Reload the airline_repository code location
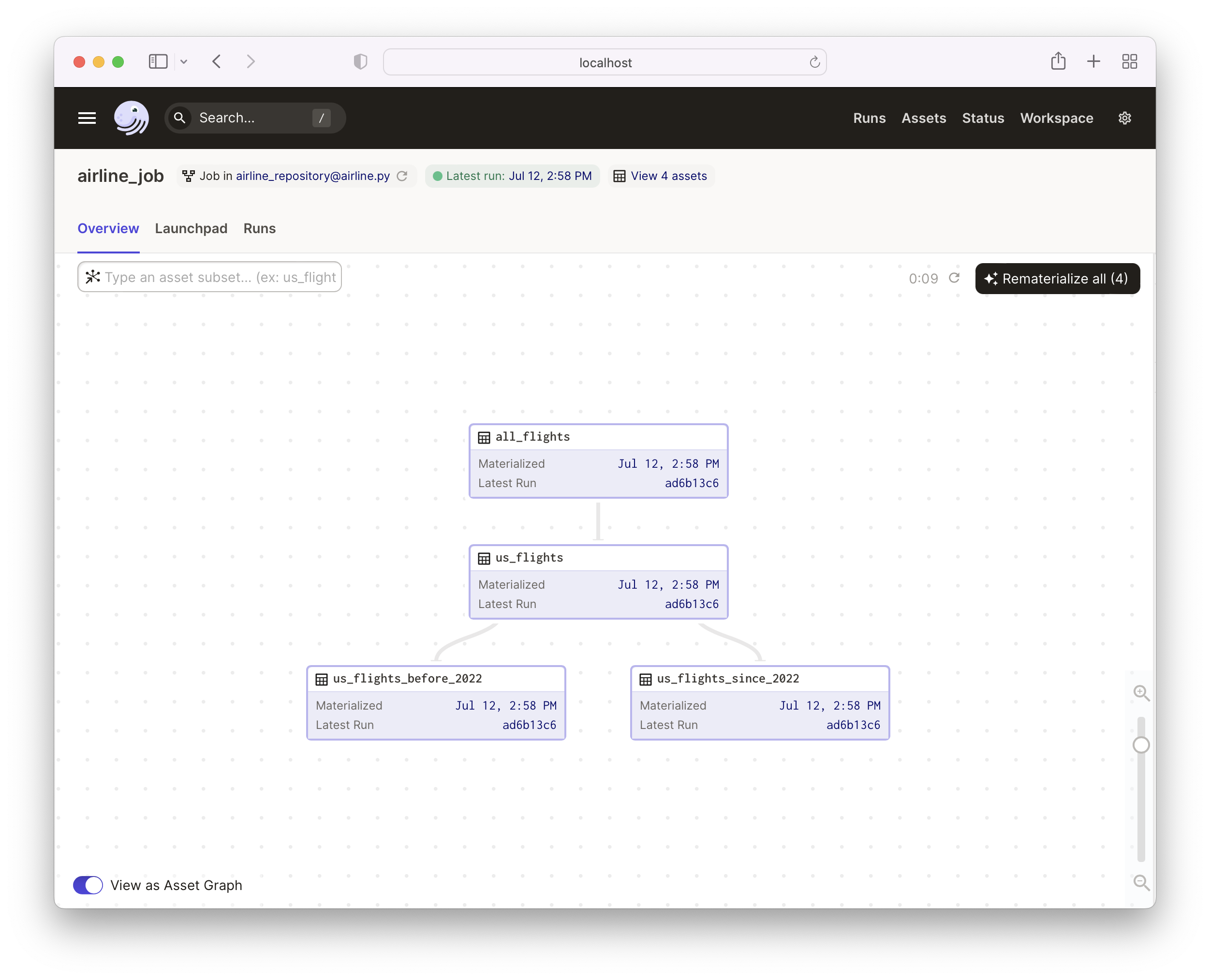 [402, 176]
